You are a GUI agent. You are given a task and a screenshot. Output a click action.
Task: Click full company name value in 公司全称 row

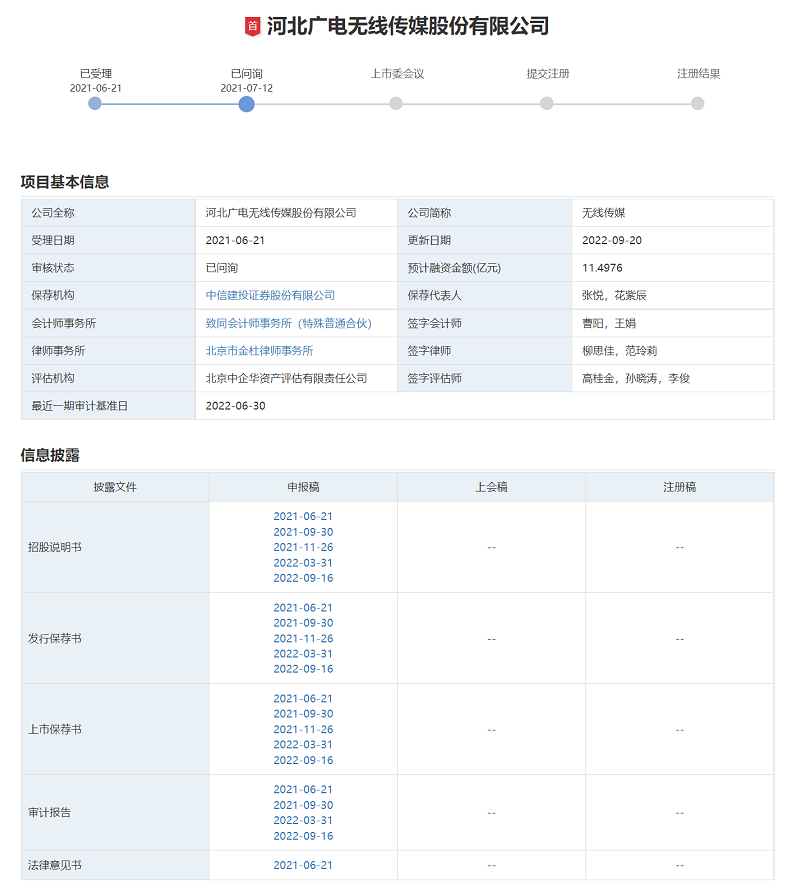click(281, 213)
